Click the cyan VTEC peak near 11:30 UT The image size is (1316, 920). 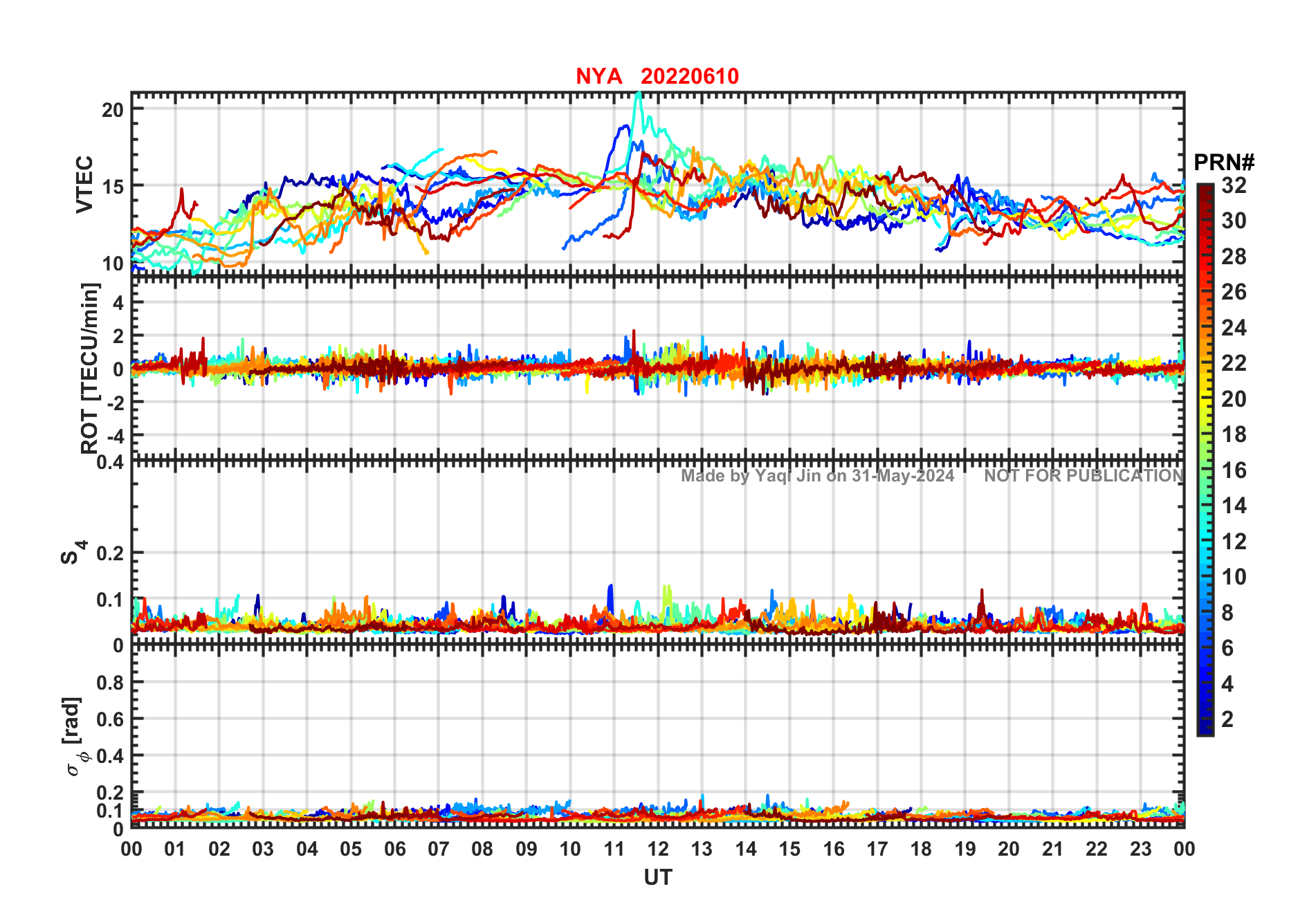tap(639, 95)
